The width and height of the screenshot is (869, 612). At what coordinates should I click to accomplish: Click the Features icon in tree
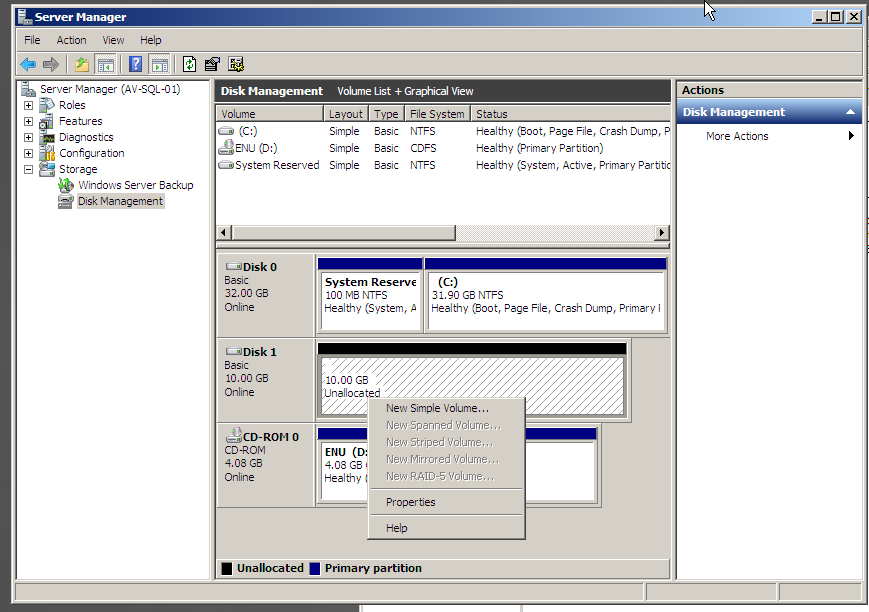point(47,121)
